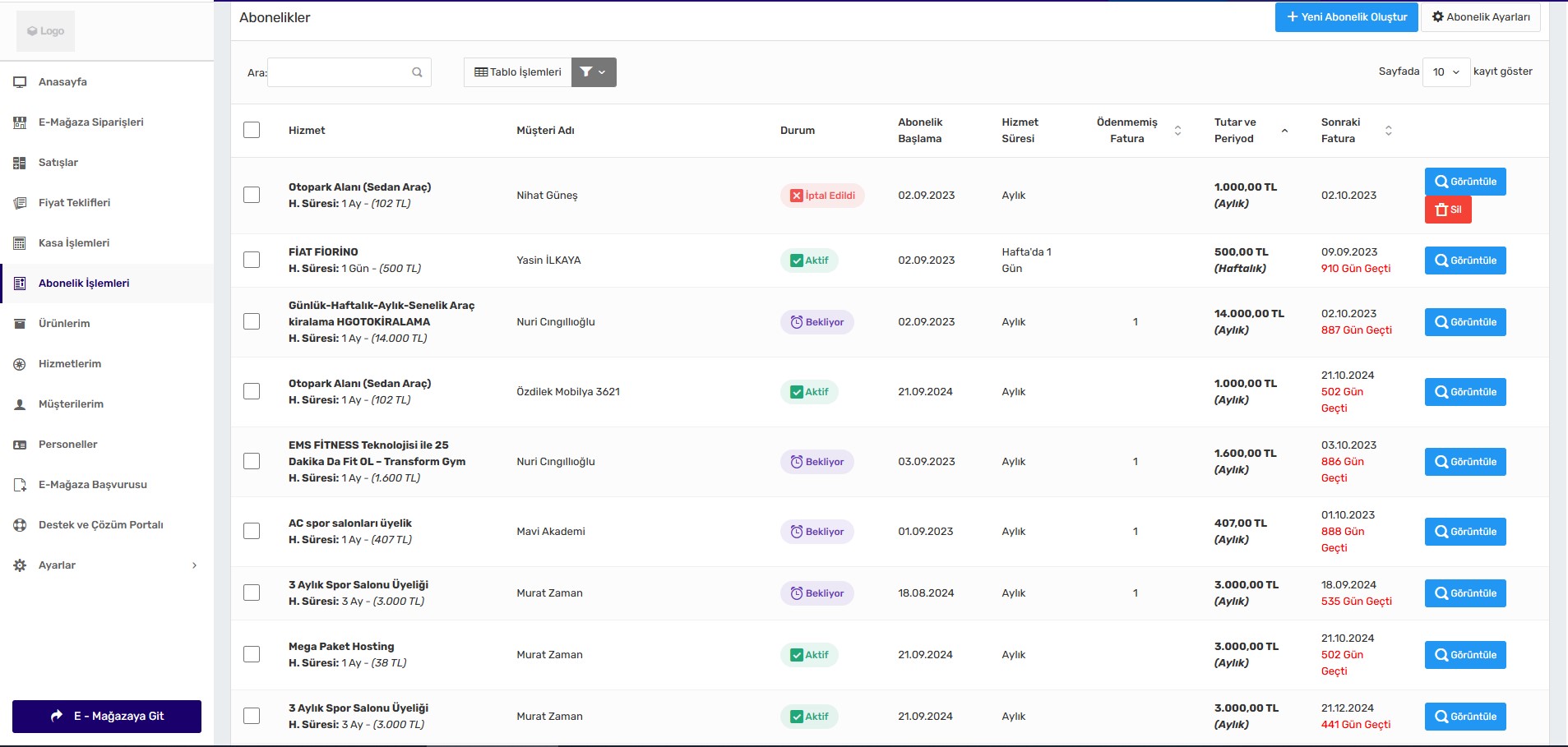Open the records-per-page dropdown showing 10
The height and width of the screenshot is (747, 1568).
pyautogui.click(x=1445, y=72)
